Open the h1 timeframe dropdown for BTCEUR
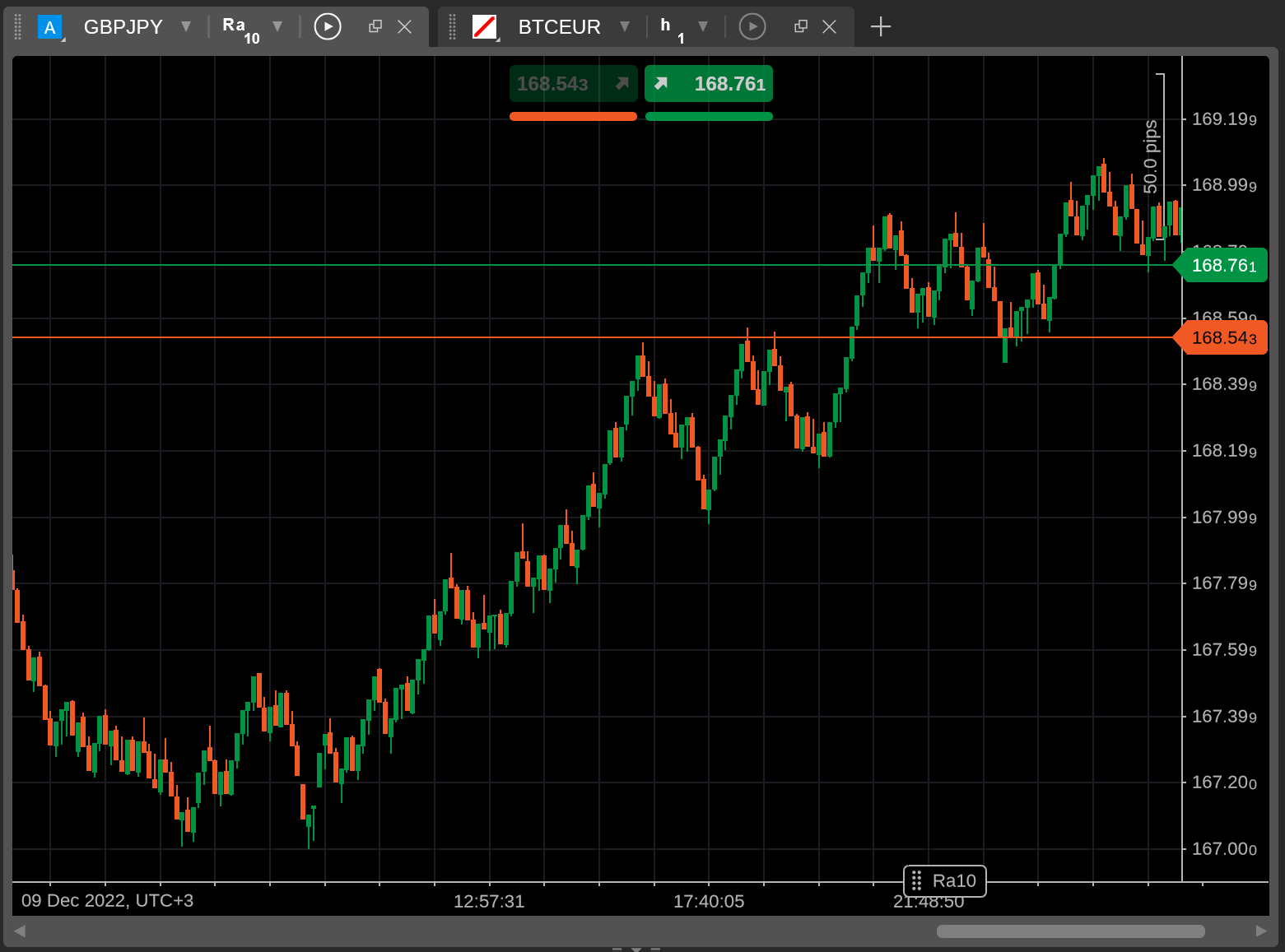Image resolution: width=1285 pixels, height=952 pixels. point(704,26)
